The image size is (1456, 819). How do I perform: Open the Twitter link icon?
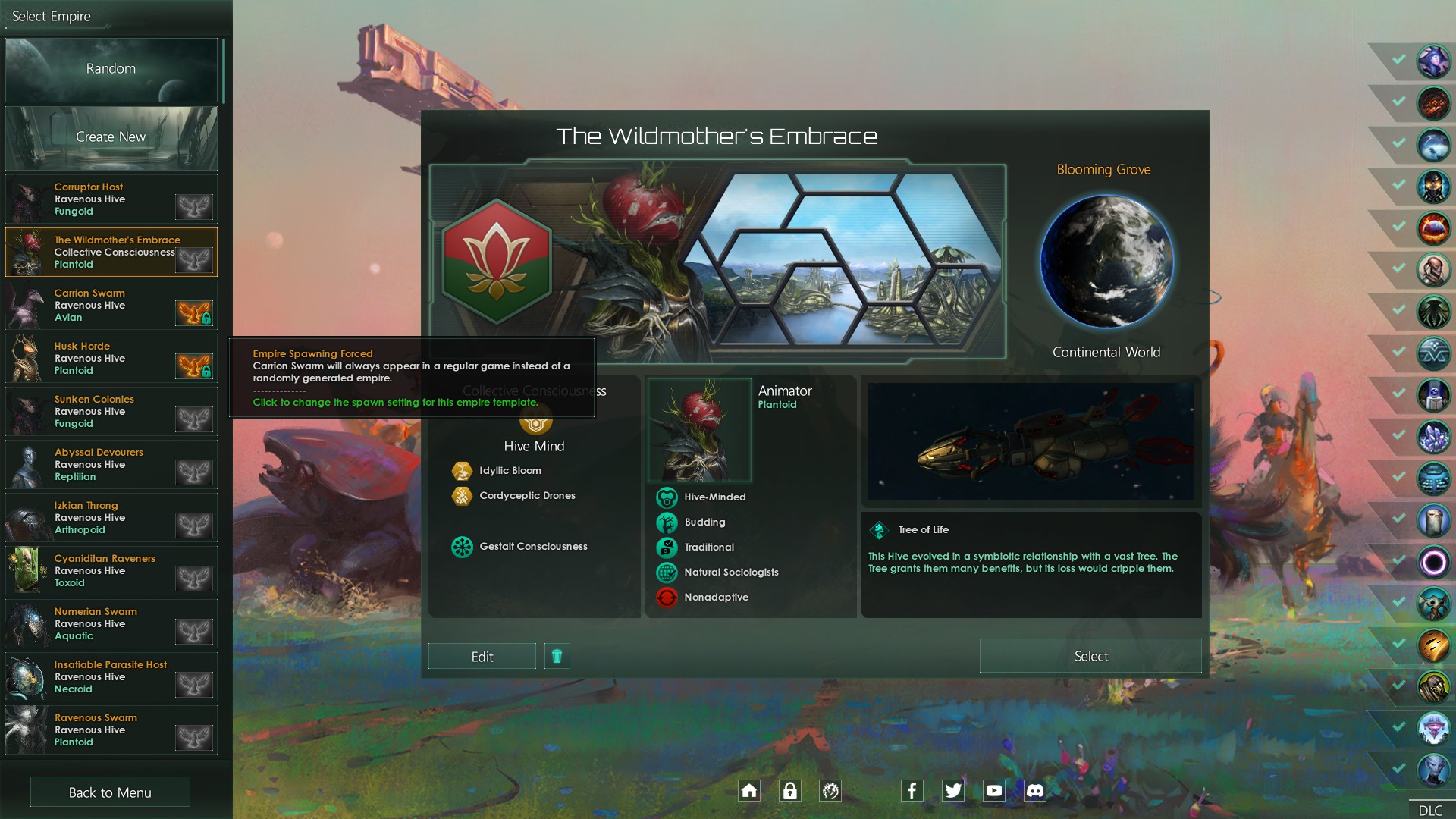pos(952,791)
